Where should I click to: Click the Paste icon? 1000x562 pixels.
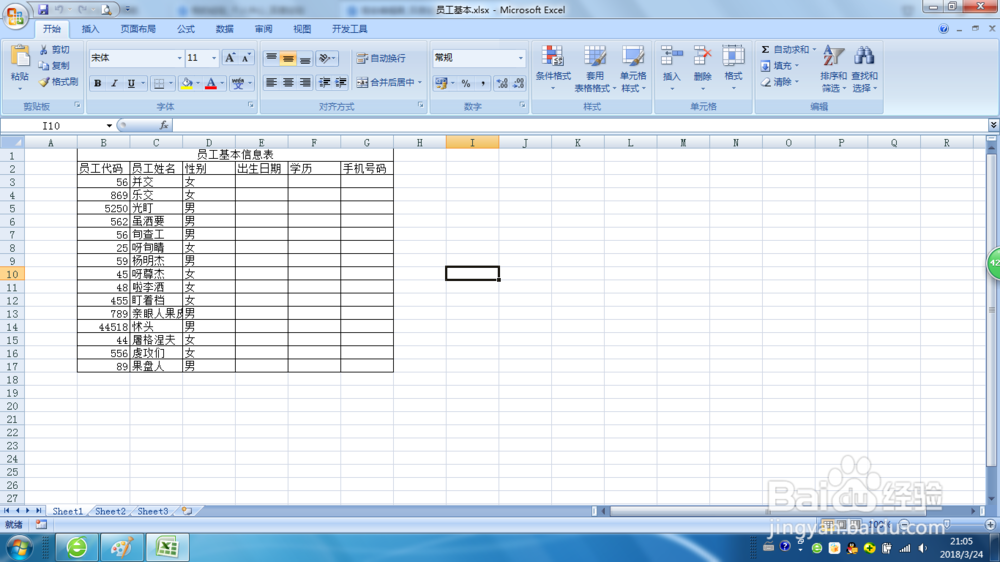point(20,58)
